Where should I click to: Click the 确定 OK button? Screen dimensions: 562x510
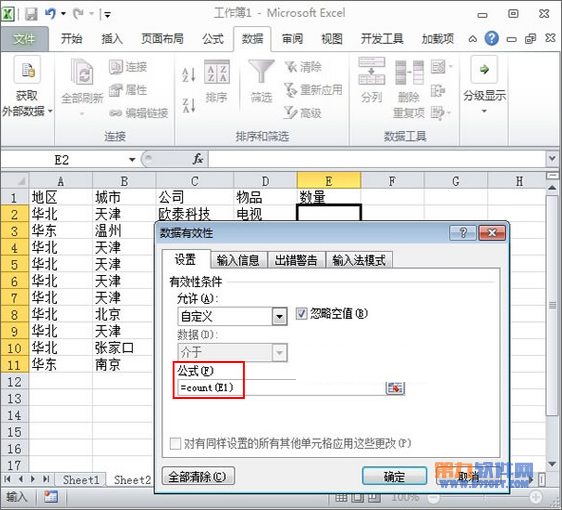tap(394, 476)
